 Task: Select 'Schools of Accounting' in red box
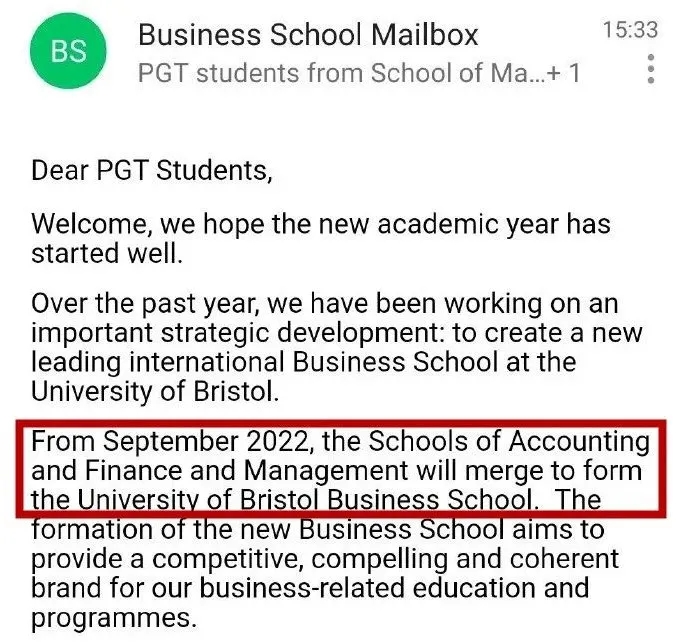pos(509,441)
